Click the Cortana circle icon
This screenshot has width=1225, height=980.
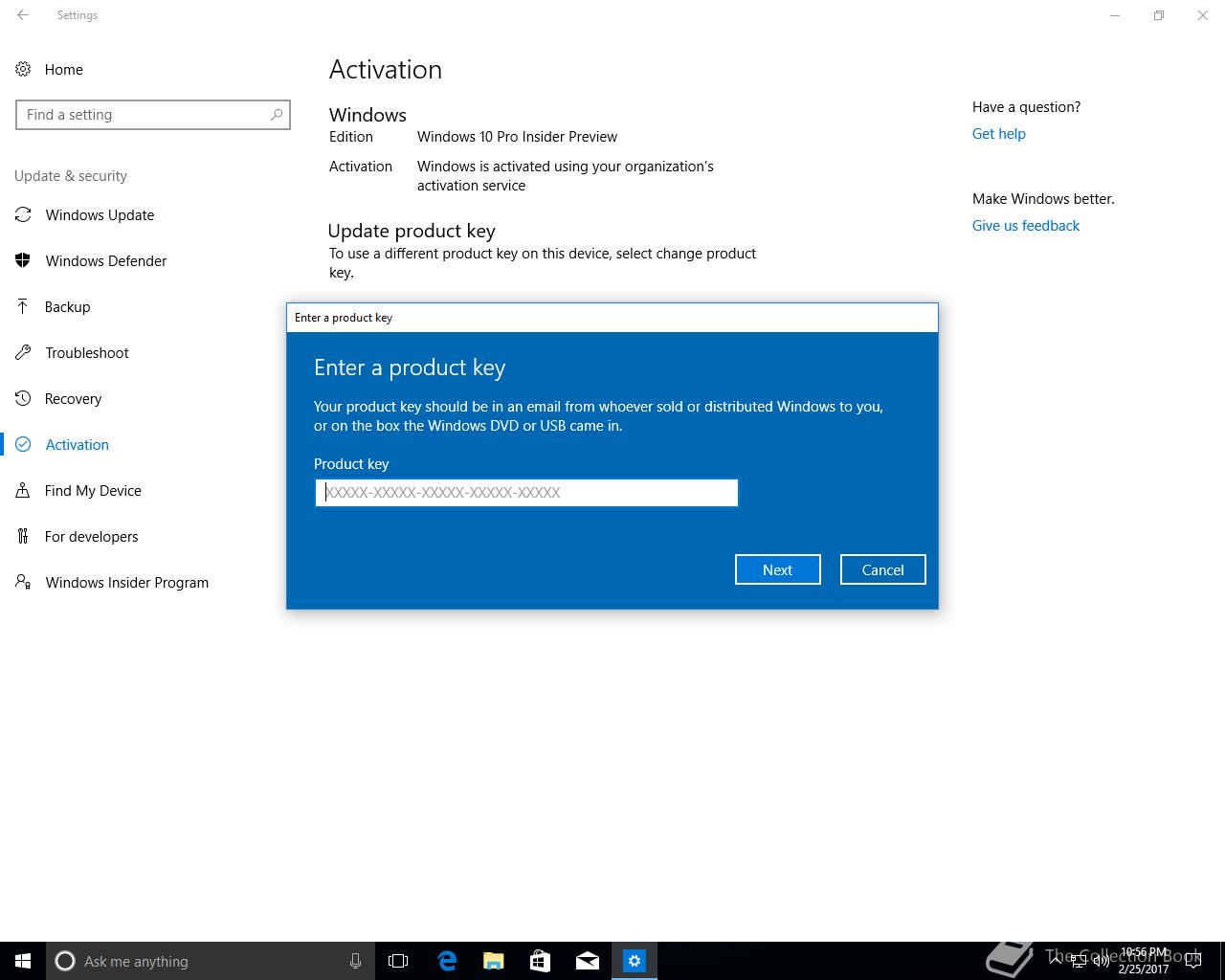65,961
